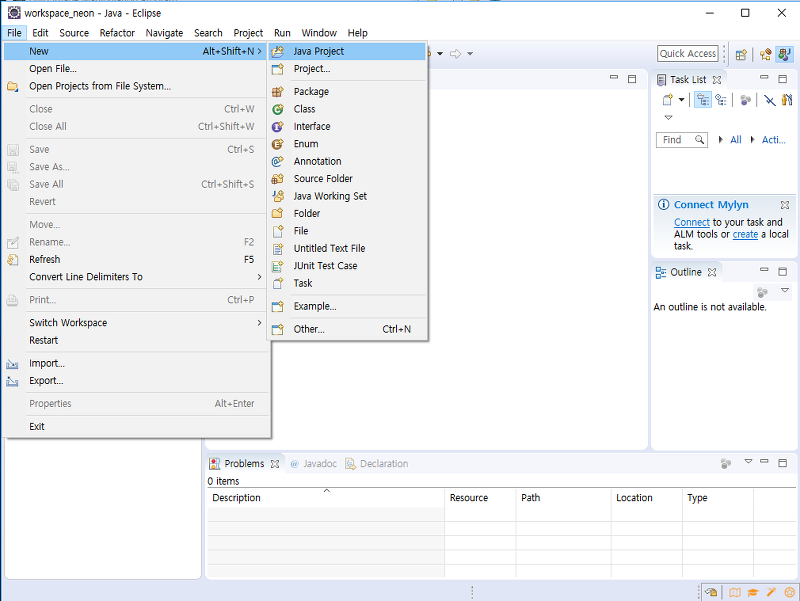Viewport: 800px width, 601px height.
Task: Sort by the Description column header
Action: coord(326,498)
